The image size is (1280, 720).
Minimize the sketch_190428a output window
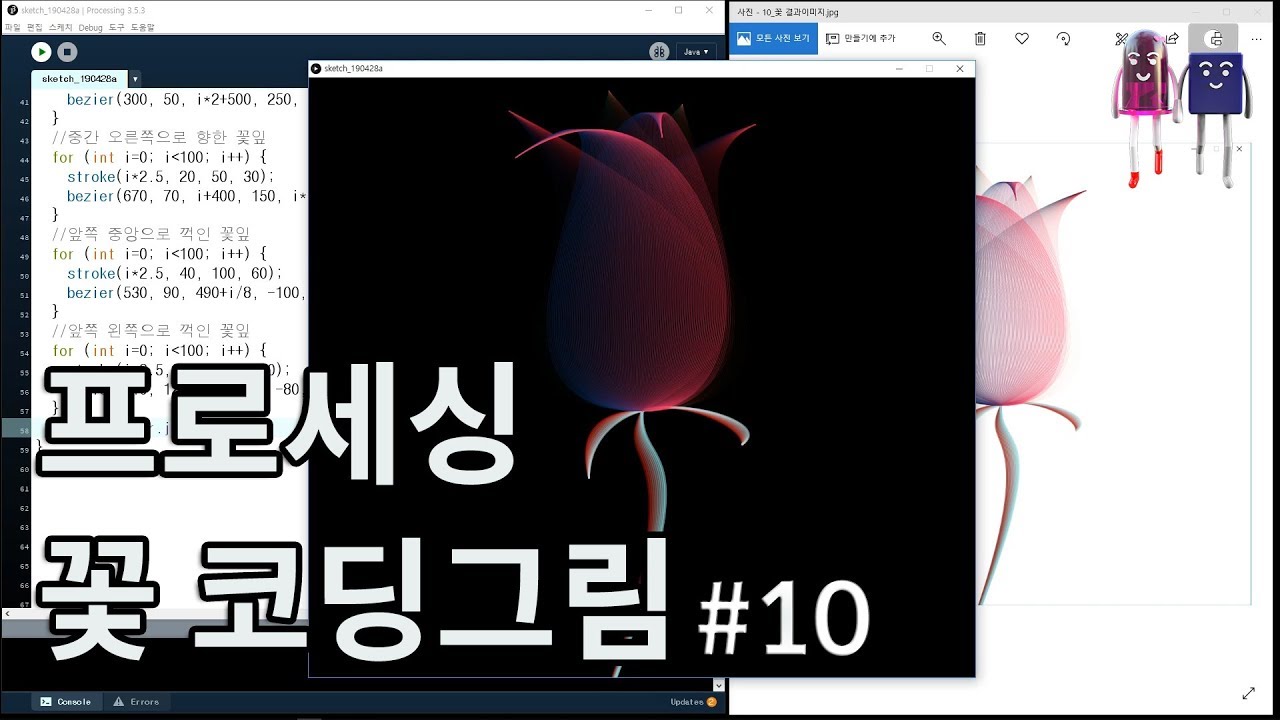coord(899,69)
